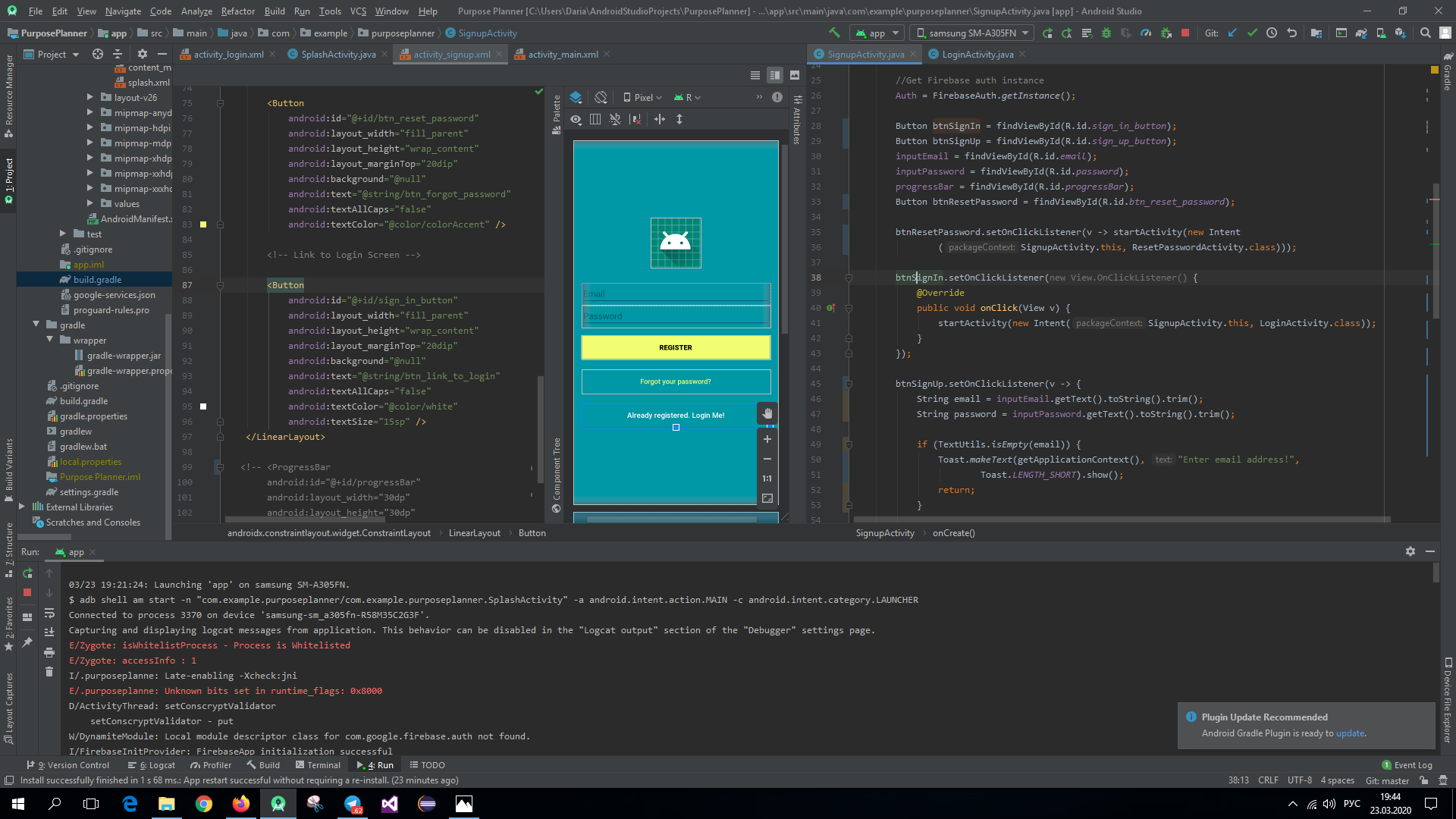
Task: Click zoom to fit screen icon
Action: click(767, 498)
